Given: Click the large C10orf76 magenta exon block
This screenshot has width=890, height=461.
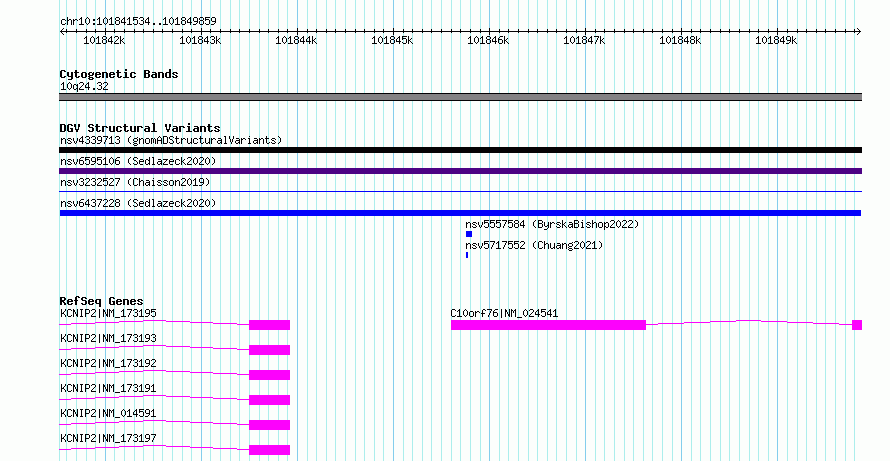Looking at the screenshot, I should [548, 325].
